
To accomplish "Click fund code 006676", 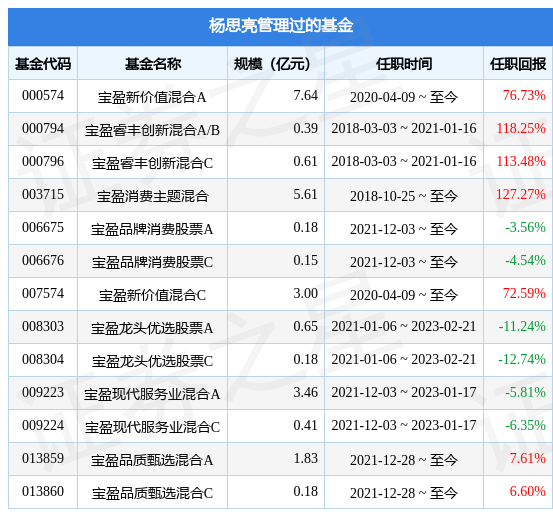I will pyautogui.click(x=43, y=260).
